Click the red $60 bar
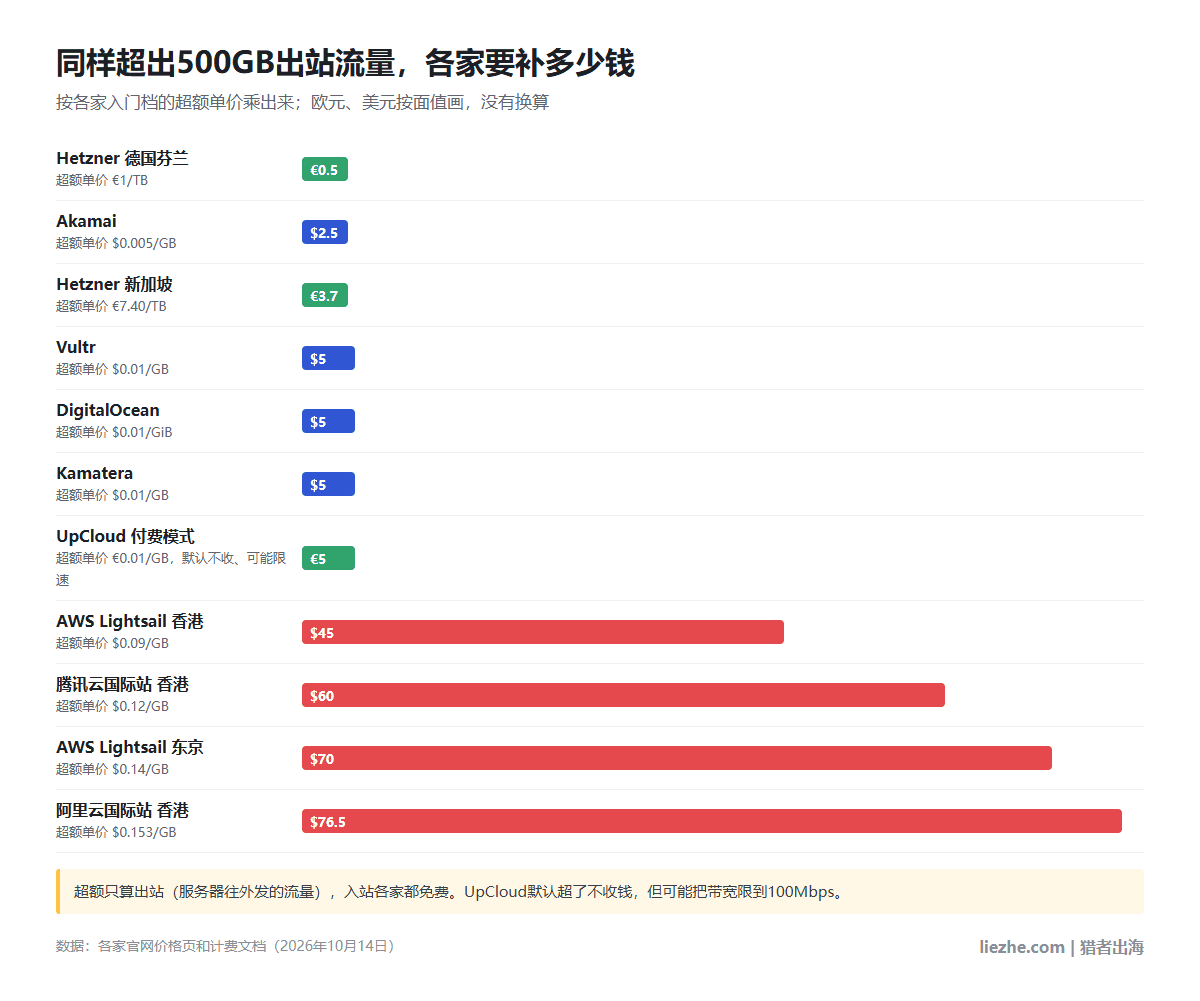The height and width of the screenshot is (1001, 1200). 623,695
